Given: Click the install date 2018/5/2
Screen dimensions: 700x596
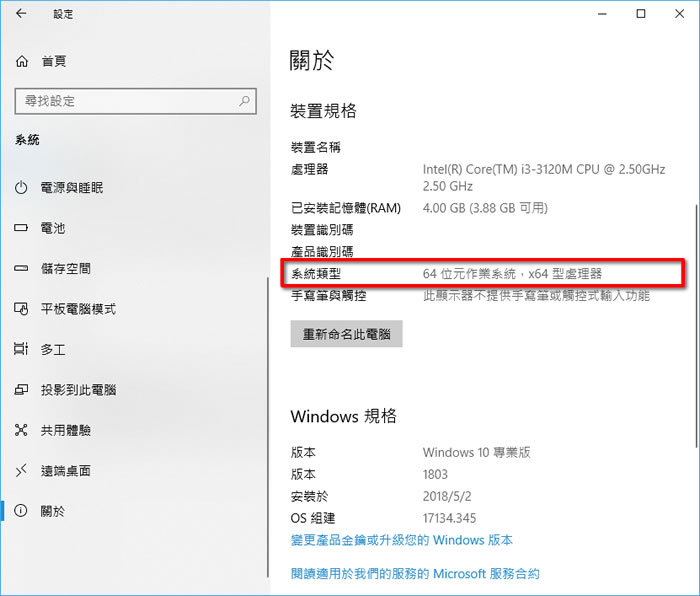Looking at the screenshot, I should click(x=447, y=496).
